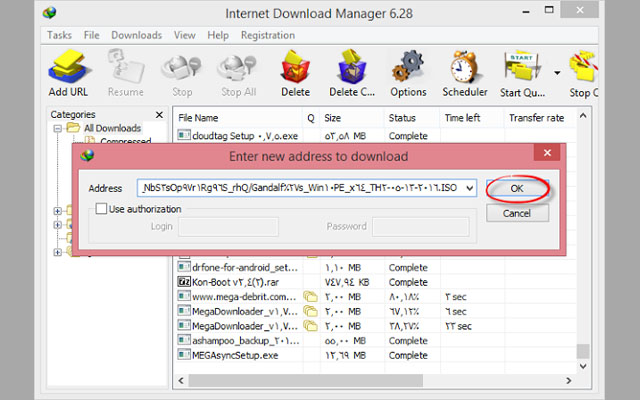Open the View menu
Viewport: 640px width, 400px height.
pyautogui.click(x=184, y=35)
